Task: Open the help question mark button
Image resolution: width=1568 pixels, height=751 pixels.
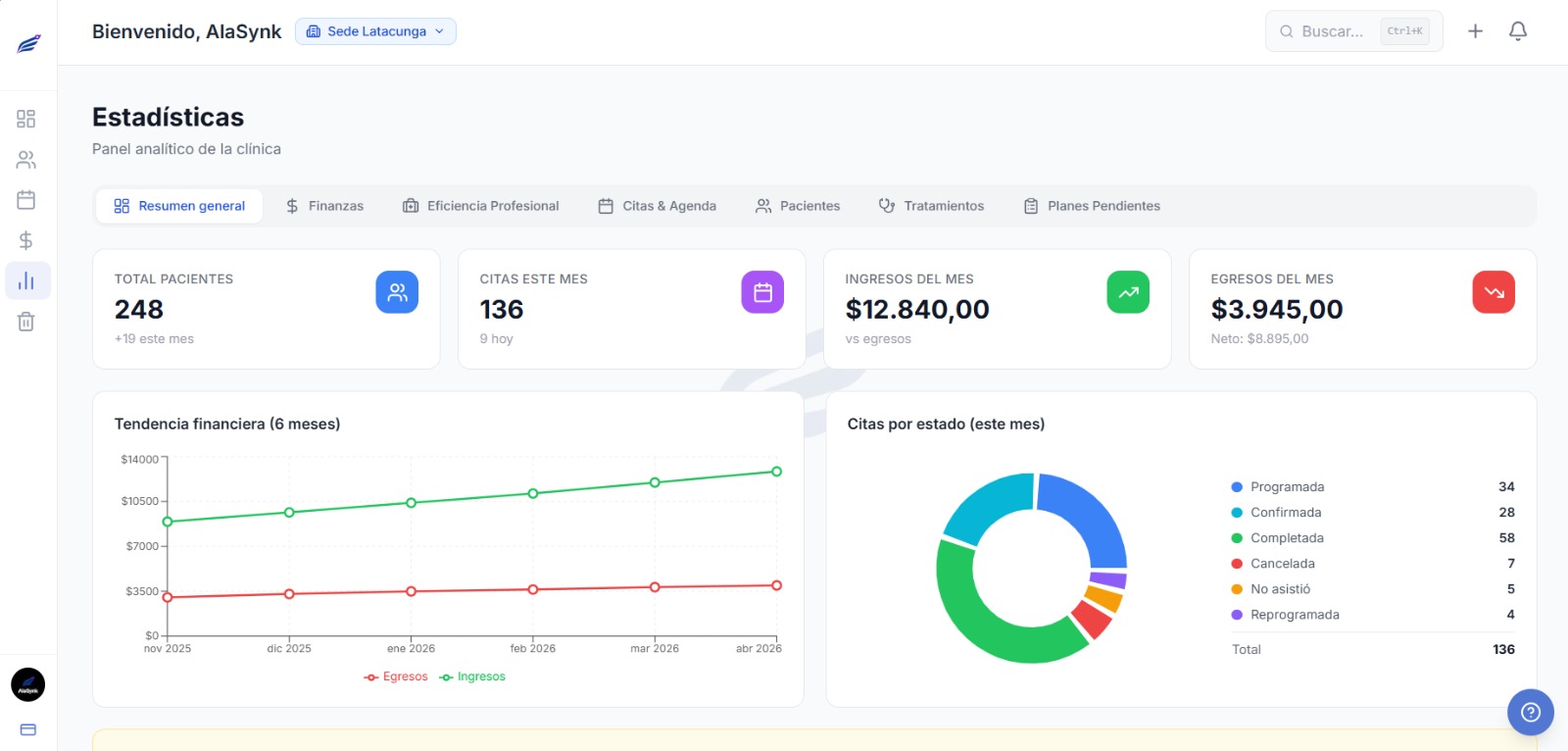Action: click(x=1530, y=713)
